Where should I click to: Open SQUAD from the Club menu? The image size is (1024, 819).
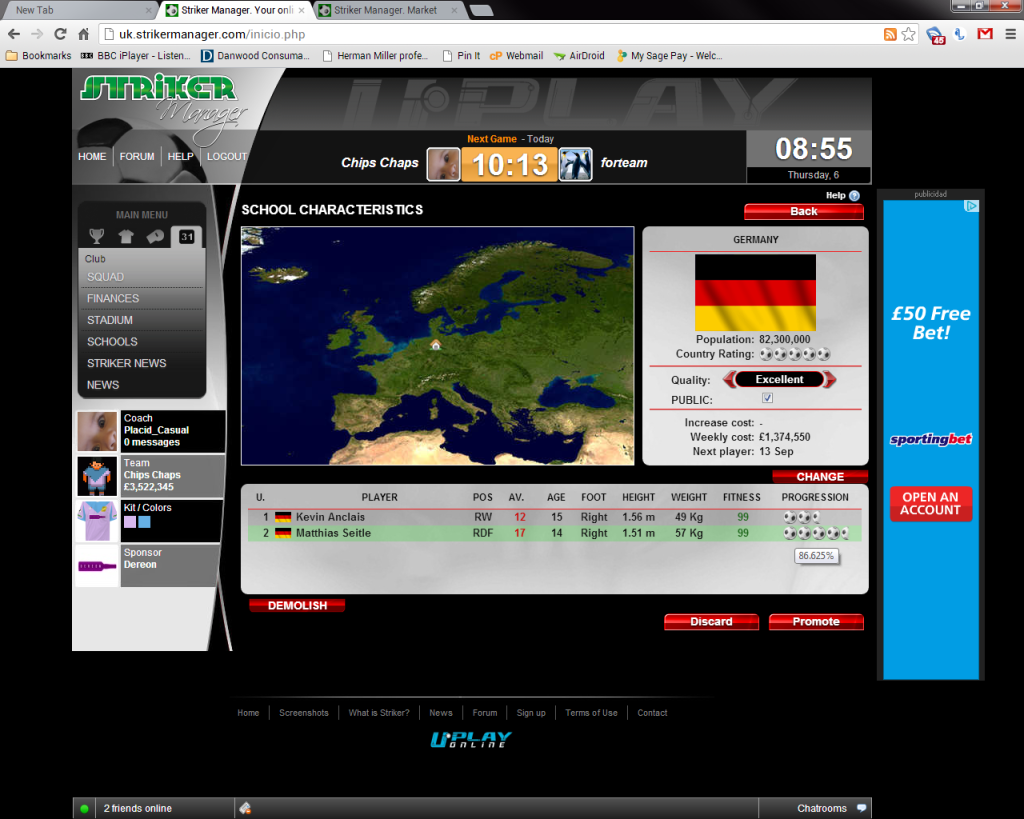[106, 277]
